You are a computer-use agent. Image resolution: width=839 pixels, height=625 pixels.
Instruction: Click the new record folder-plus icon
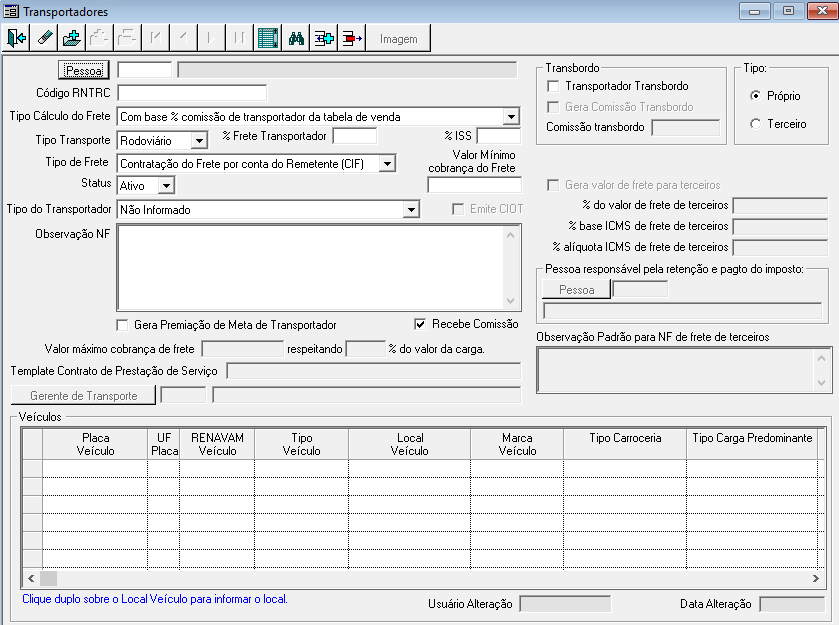click(72, 38)
